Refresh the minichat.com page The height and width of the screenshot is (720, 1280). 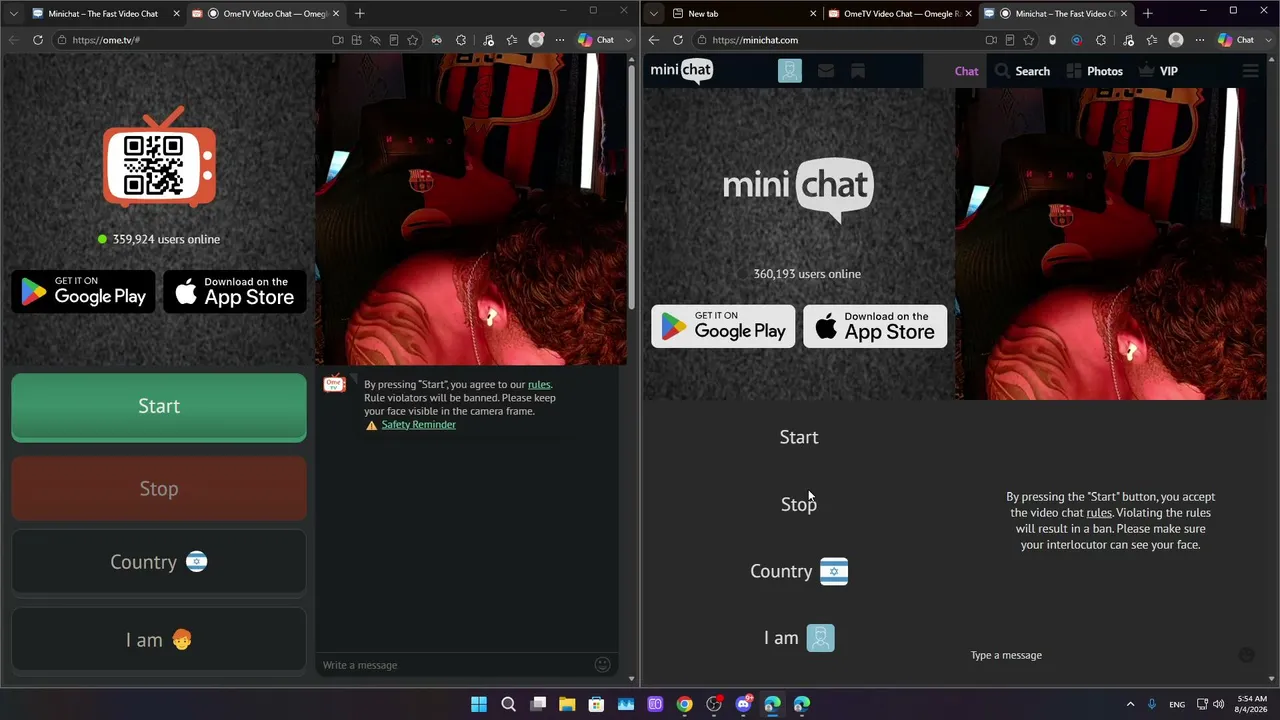(x=678, y=40)
